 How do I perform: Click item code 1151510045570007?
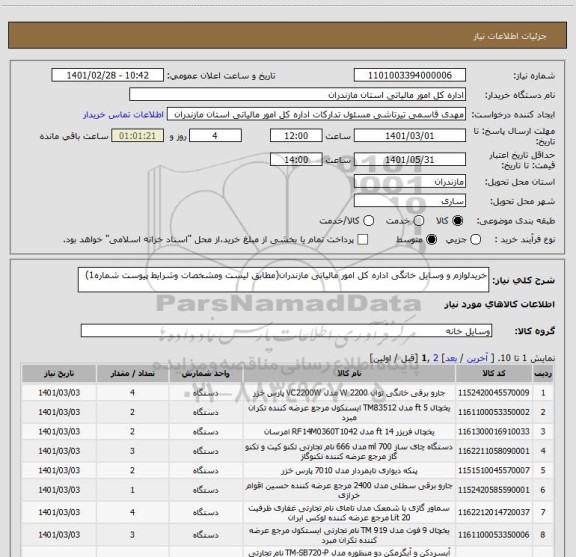point(494,470)
